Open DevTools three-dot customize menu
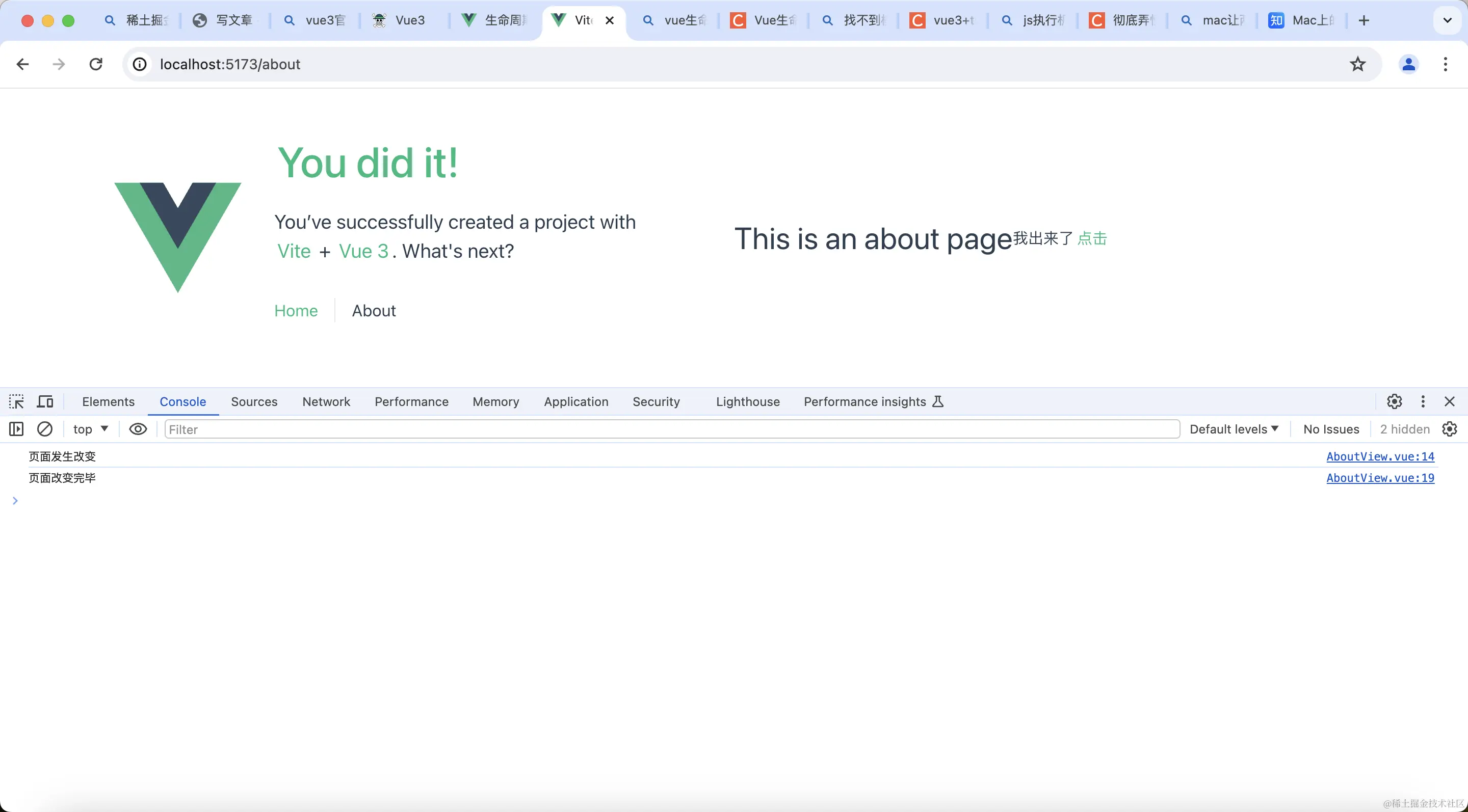 [x=1423, y=401]
